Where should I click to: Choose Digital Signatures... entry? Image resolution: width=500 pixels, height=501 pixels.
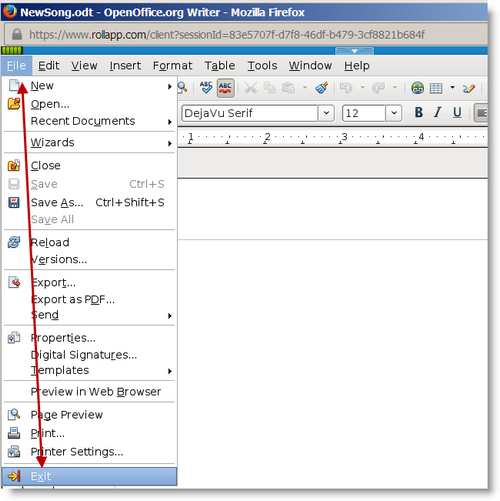coord(89,355)
